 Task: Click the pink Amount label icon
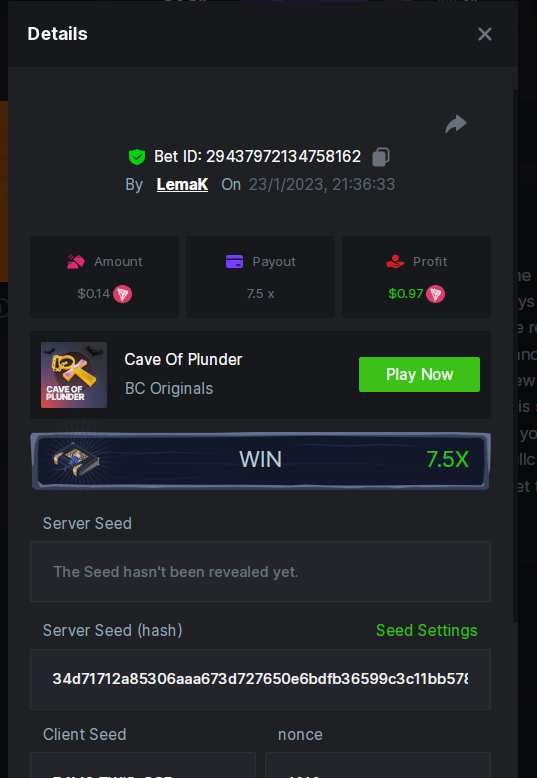(x=75, y=261)
